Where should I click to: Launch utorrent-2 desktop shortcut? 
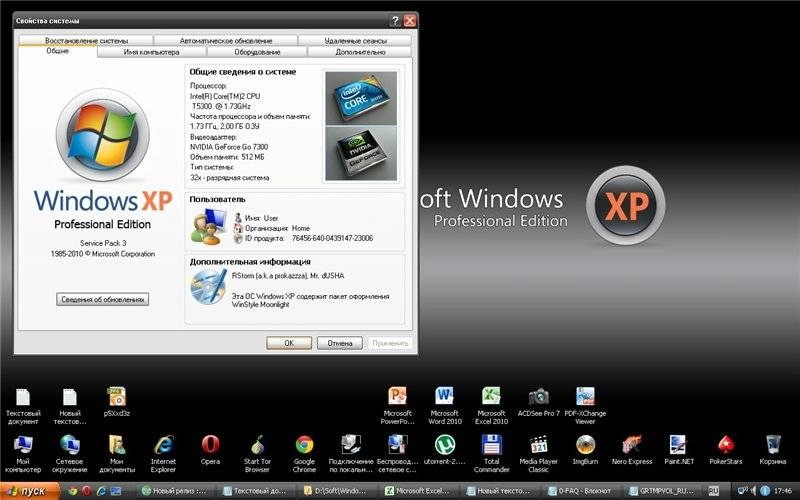444,449
